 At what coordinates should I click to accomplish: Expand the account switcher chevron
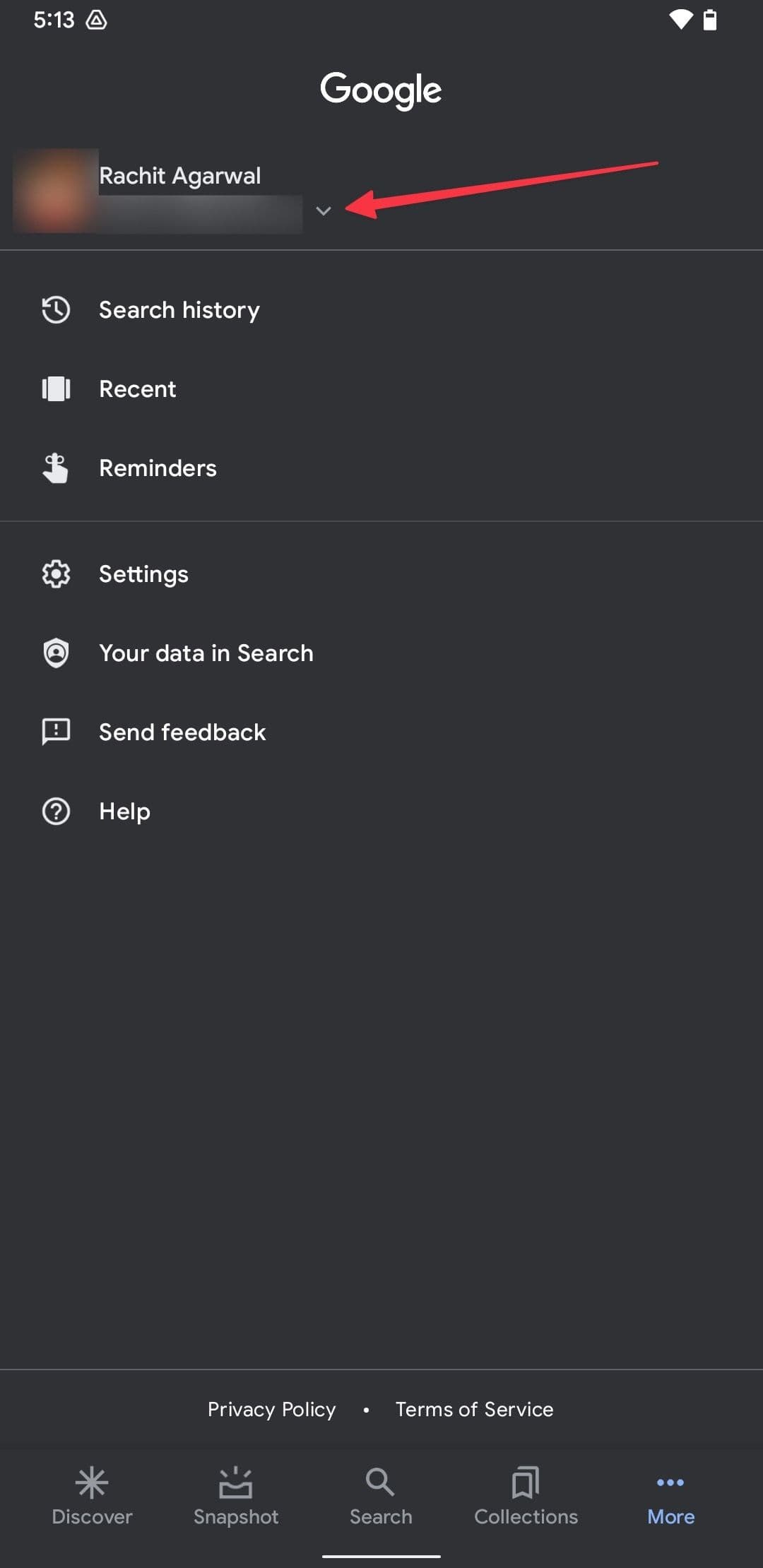[324, 210]
